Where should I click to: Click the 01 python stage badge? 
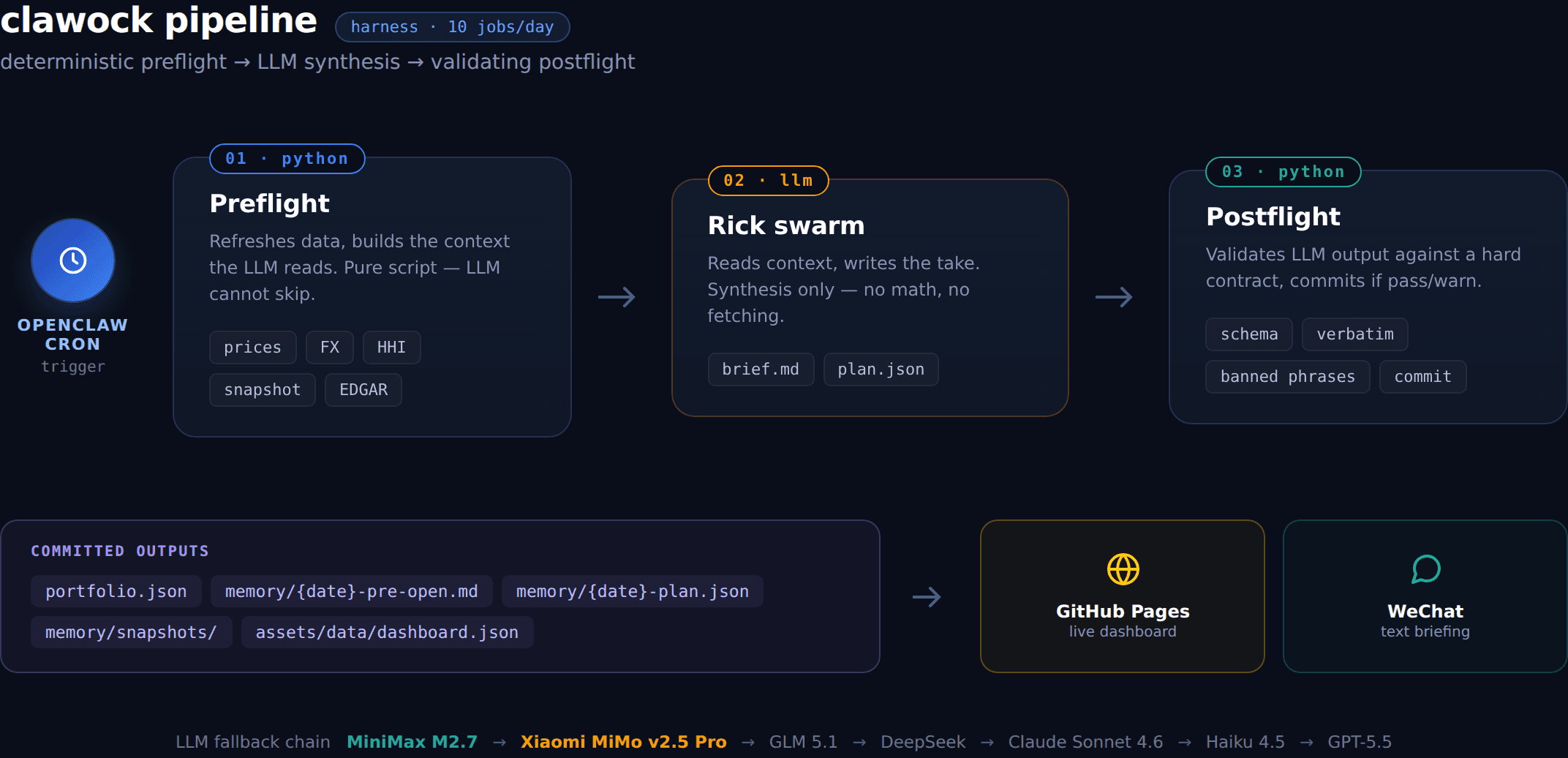[x=287, y=159]
